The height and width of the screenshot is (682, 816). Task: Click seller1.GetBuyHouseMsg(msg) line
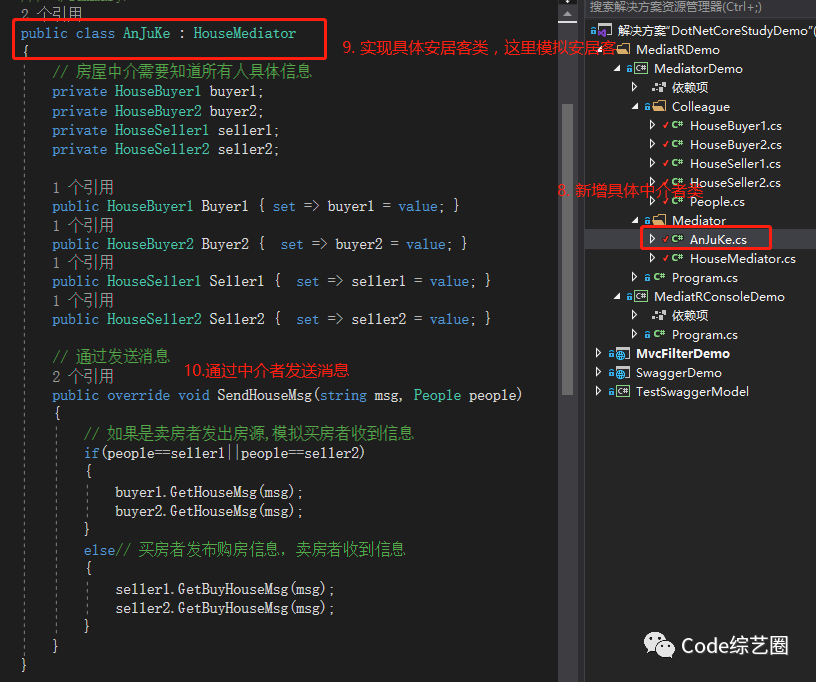225,589
